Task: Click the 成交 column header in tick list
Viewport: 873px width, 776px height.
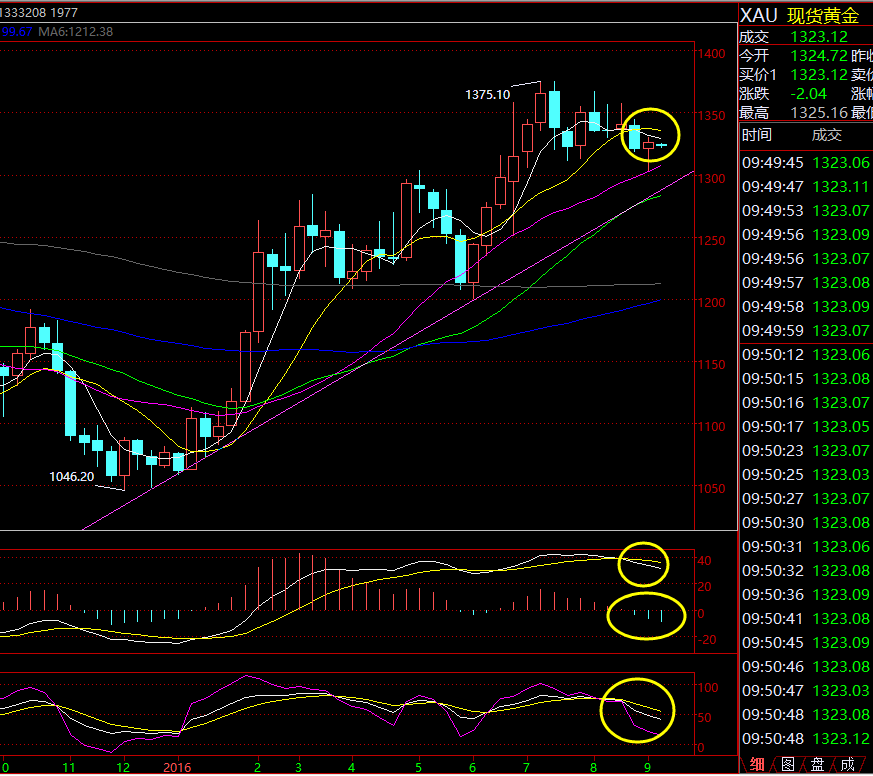Action: (827, 135)
